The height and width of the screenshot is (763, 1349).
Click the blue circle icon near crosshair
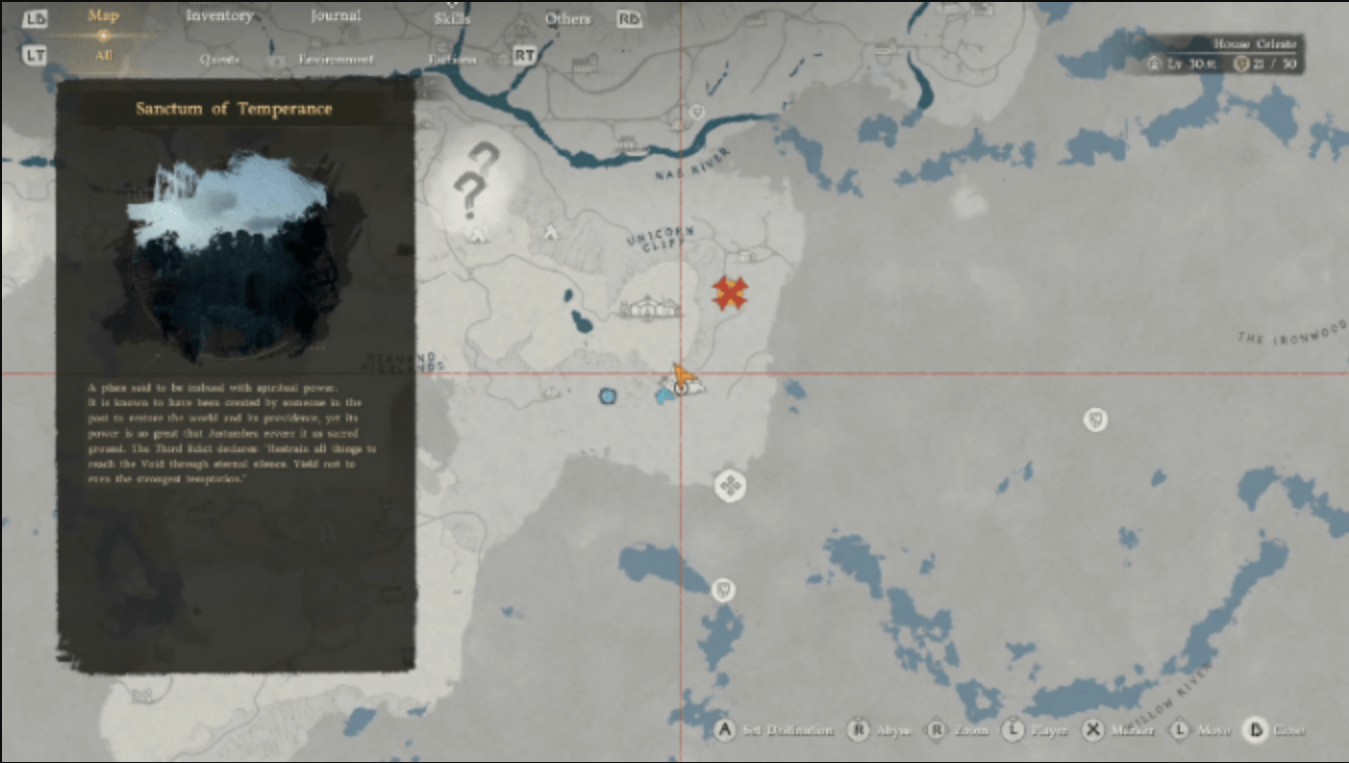(x=606, y=396)
